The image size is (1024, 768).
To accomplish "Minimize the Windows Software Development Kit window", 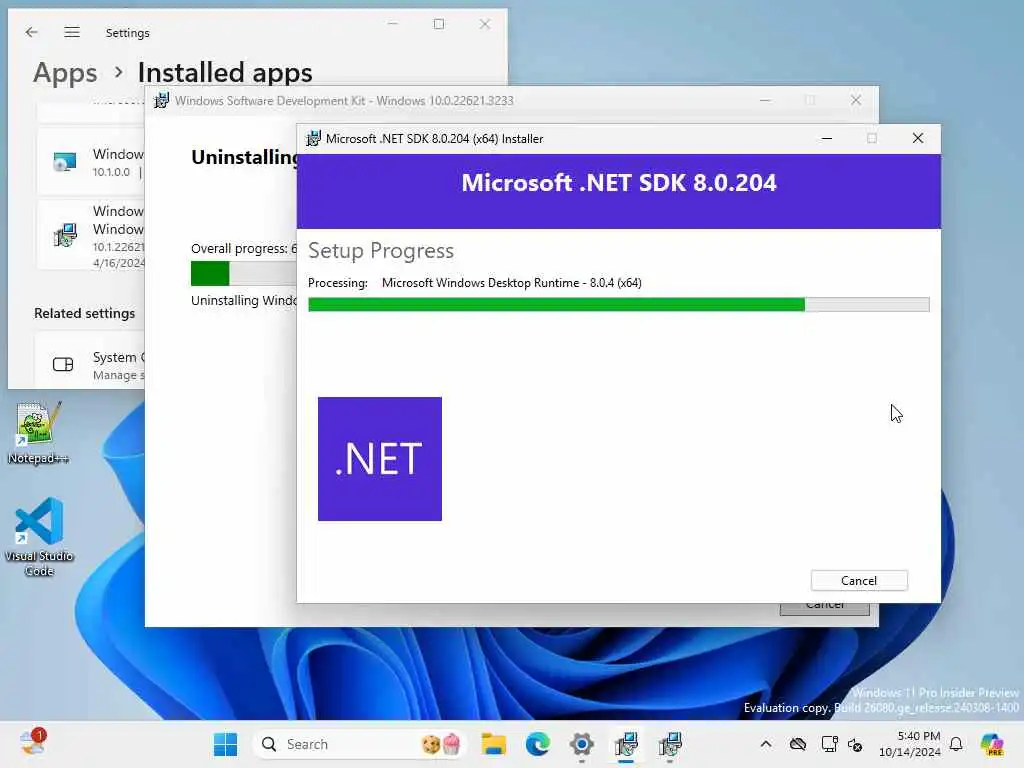I will [765, 100].
